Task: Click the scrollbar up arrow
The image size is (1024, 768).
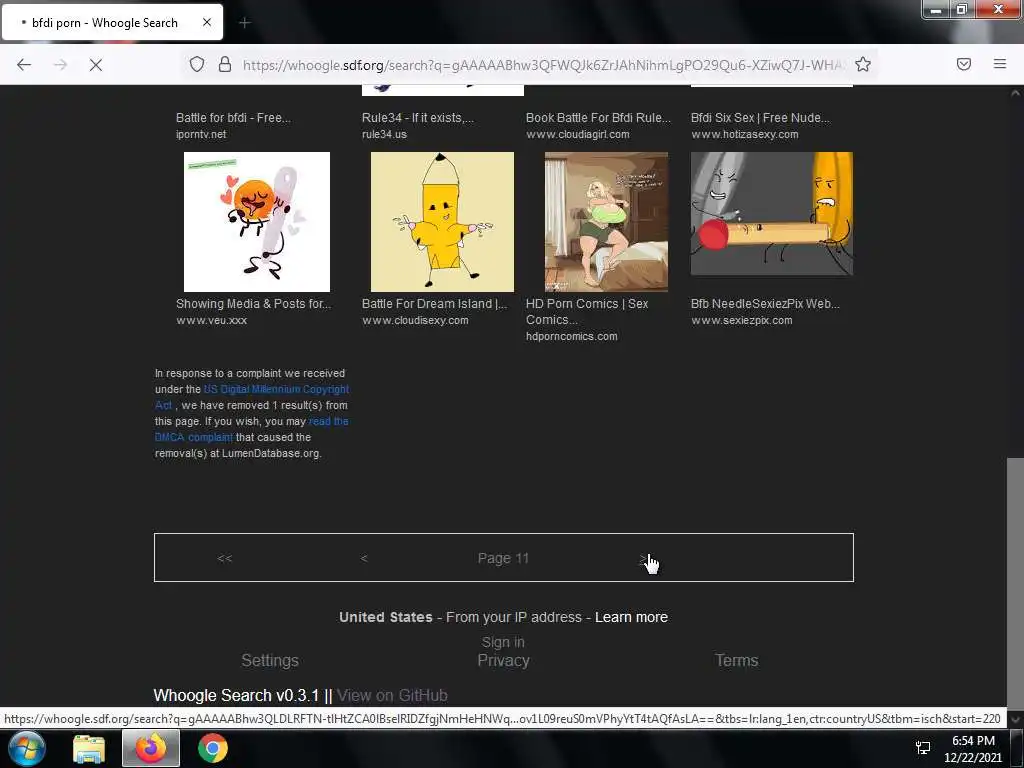Action: tap(1015, 93)
